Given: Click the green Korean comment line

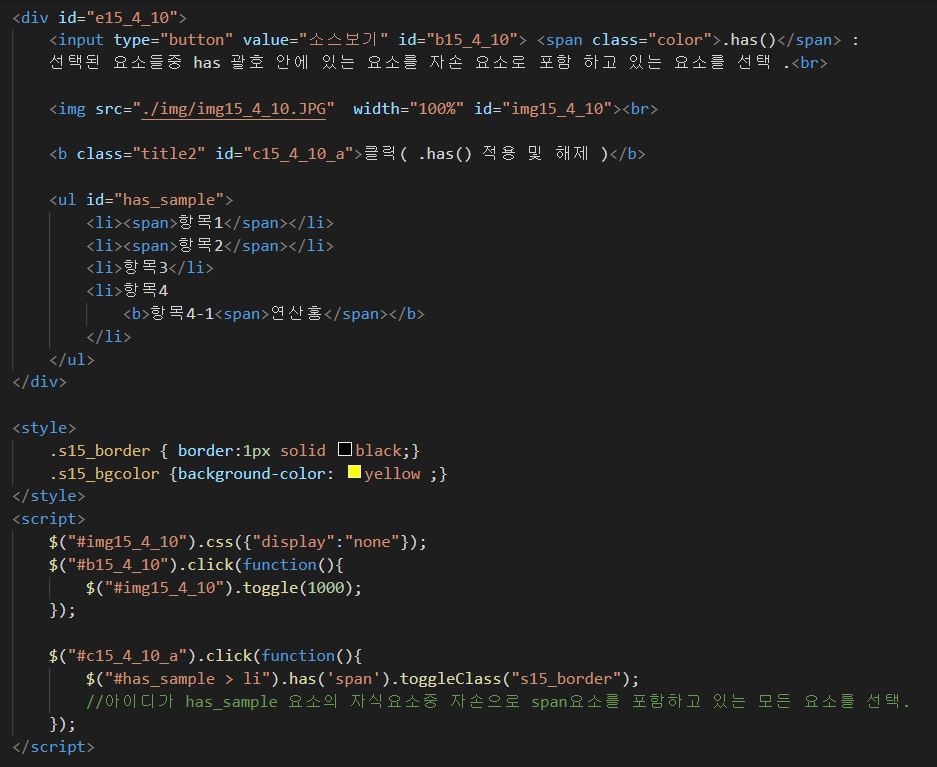Looking at the screenshot, I should click(498, 701).
